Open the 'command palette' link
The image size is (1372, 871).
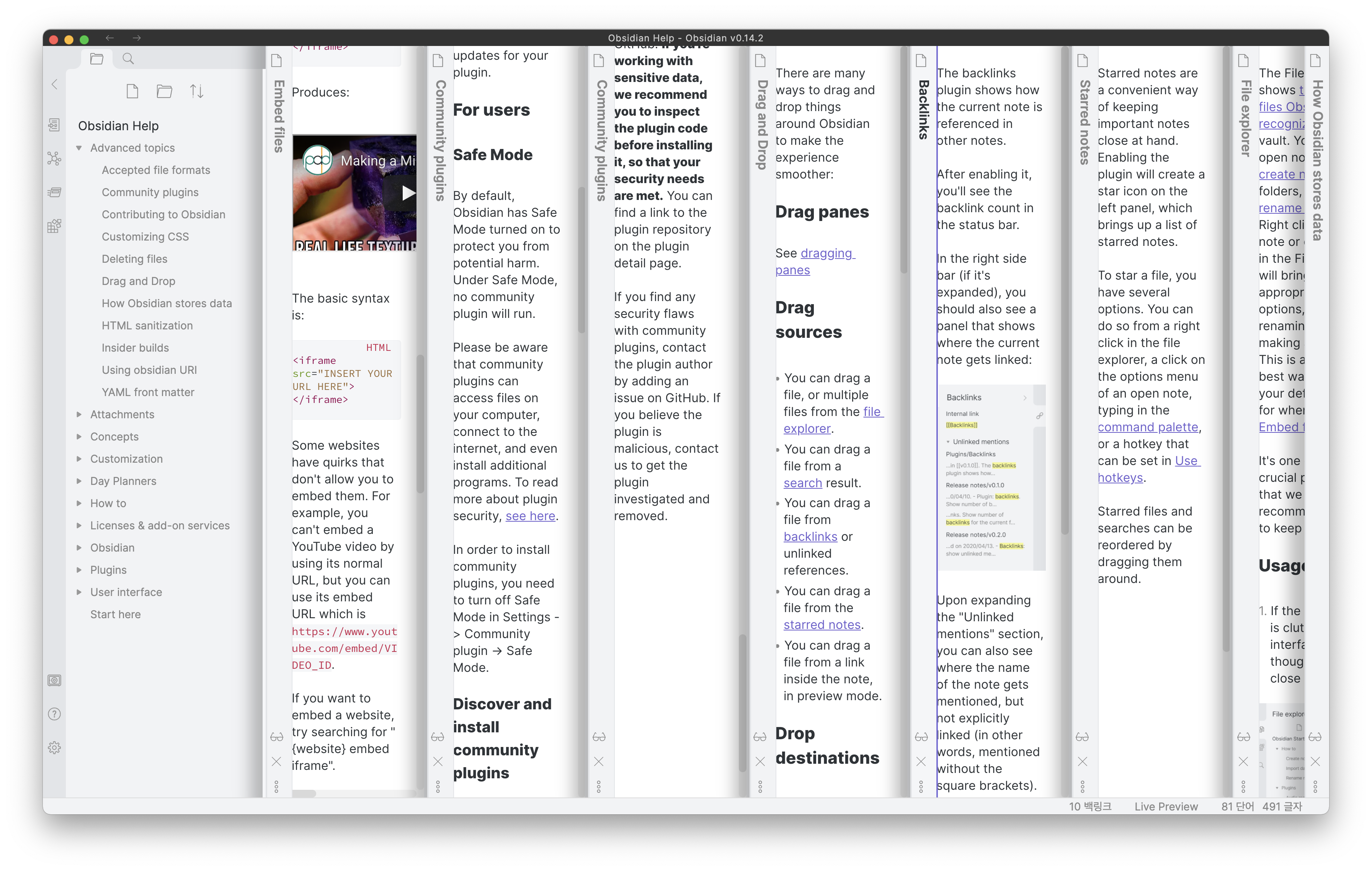1148,427
